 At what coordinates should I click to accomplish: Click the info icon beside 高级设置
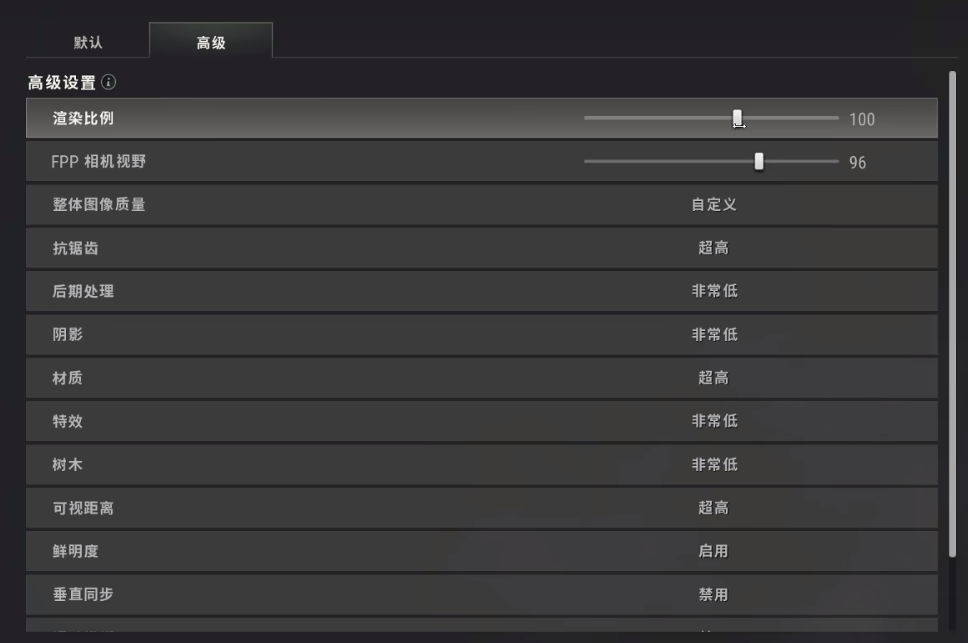109,83
